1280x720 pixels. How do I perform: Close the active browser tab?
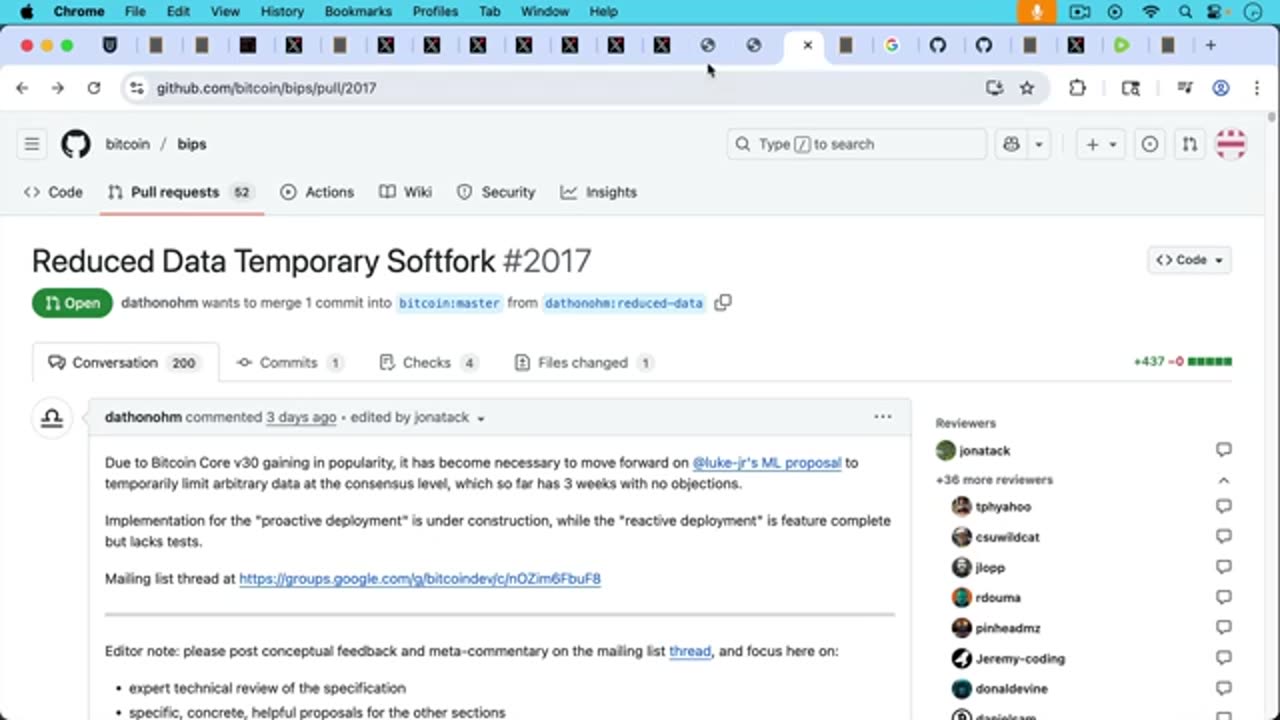click(x=807, y=45)
